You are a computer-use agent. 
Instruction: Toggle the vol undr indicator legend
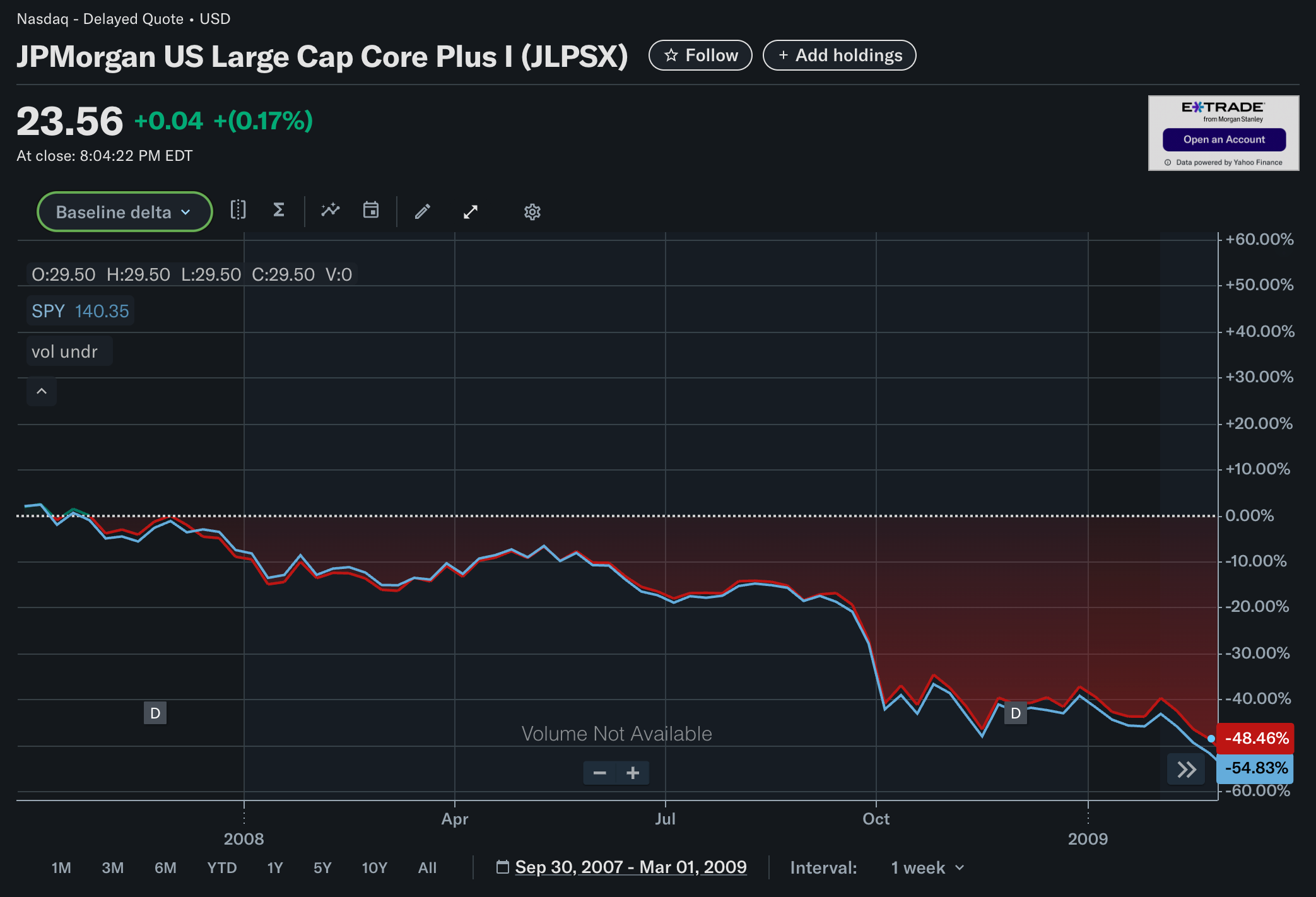(x=69, y=351)
